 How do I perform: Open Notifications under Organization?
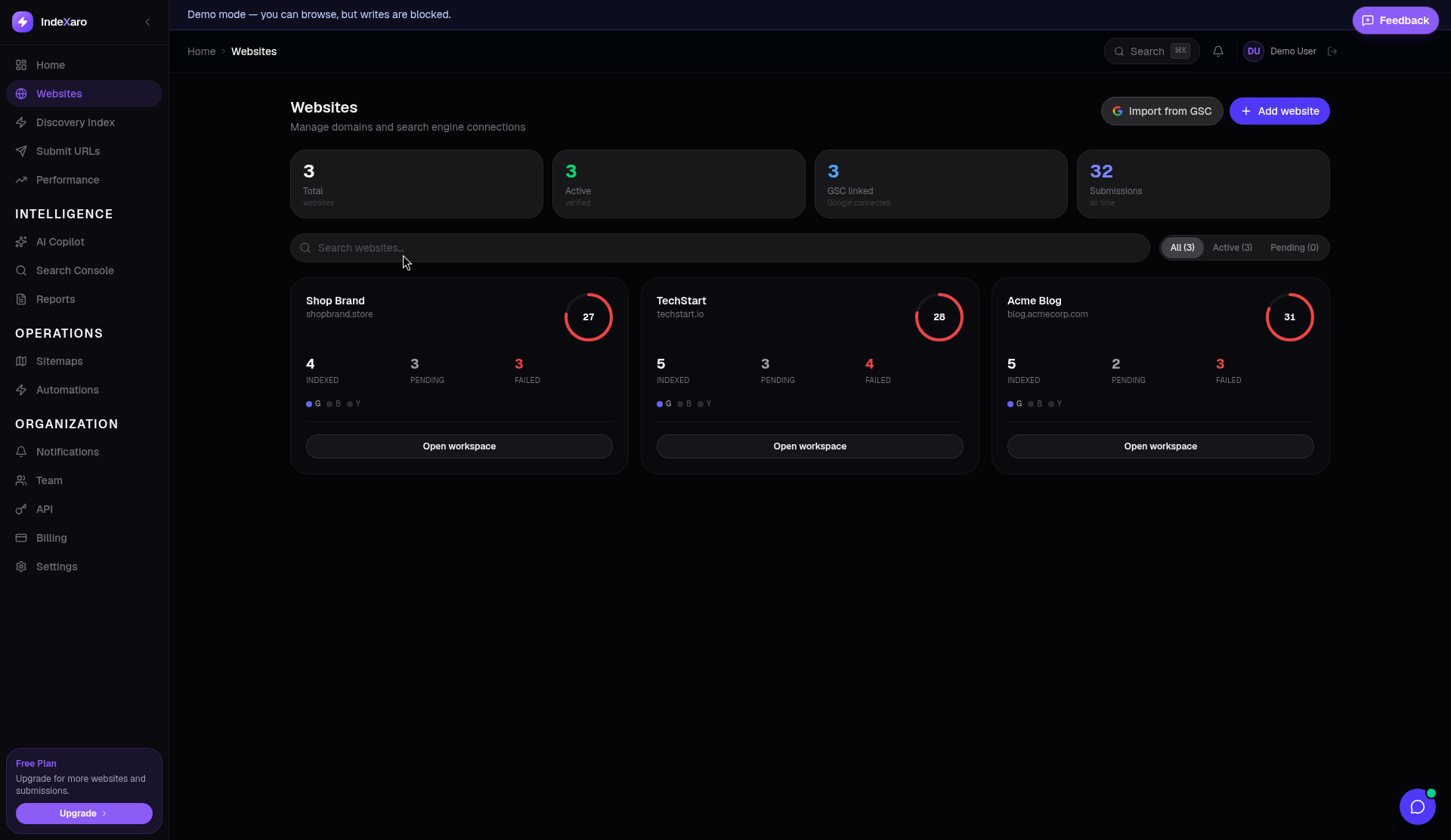click(84, 452)
